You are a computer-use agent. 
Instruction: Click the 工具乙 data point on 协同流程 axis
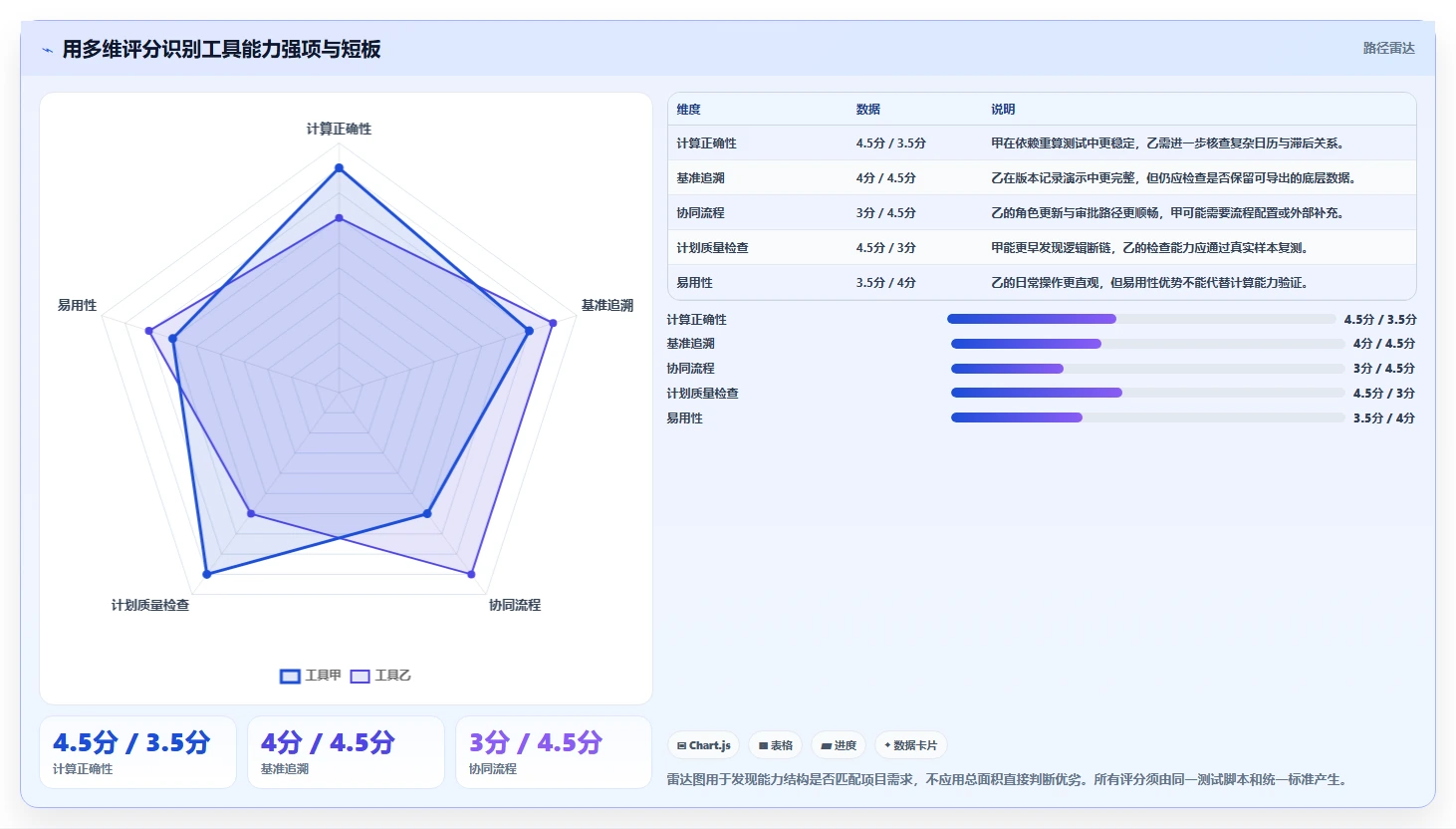point(471,574)
